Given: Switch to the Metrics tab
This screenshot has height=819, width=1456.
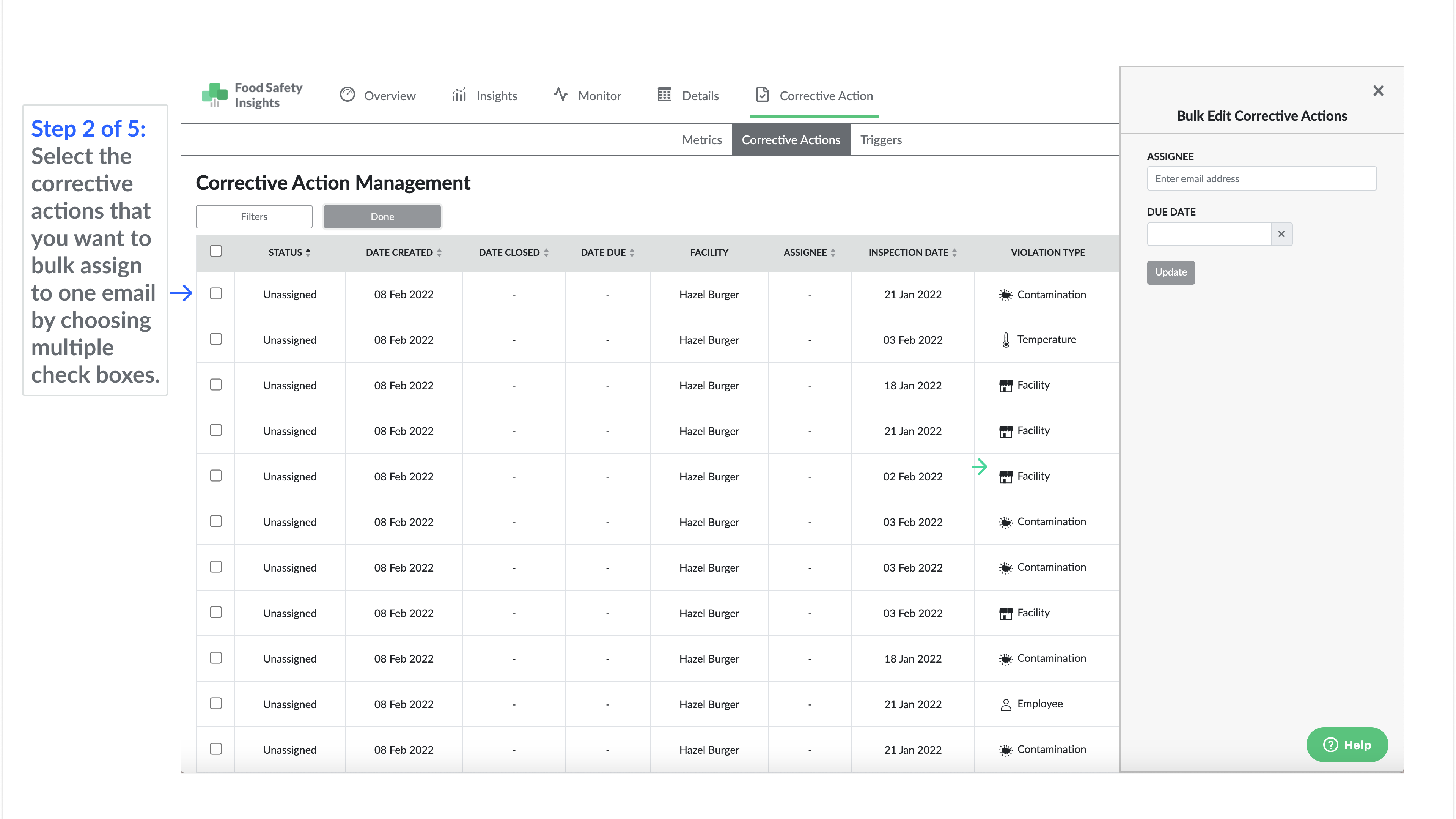Looking at the screenshot, I should click(x=701, y=140).
